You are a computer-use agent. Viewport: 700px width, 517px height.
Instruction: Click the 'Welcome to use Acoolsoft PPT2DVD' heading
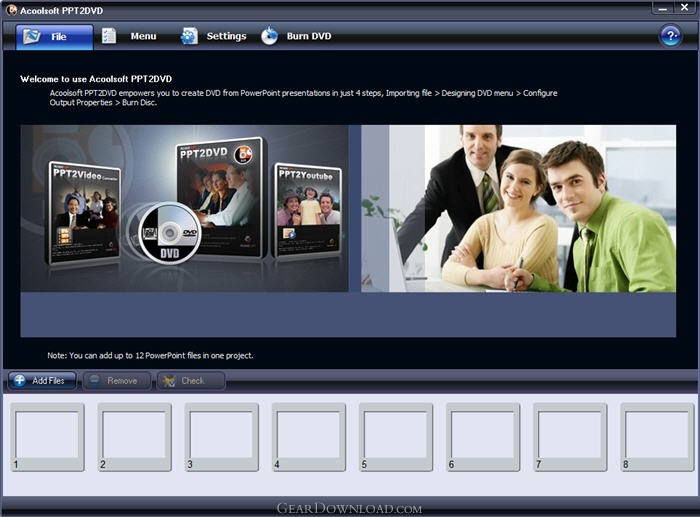coord(96,79)
